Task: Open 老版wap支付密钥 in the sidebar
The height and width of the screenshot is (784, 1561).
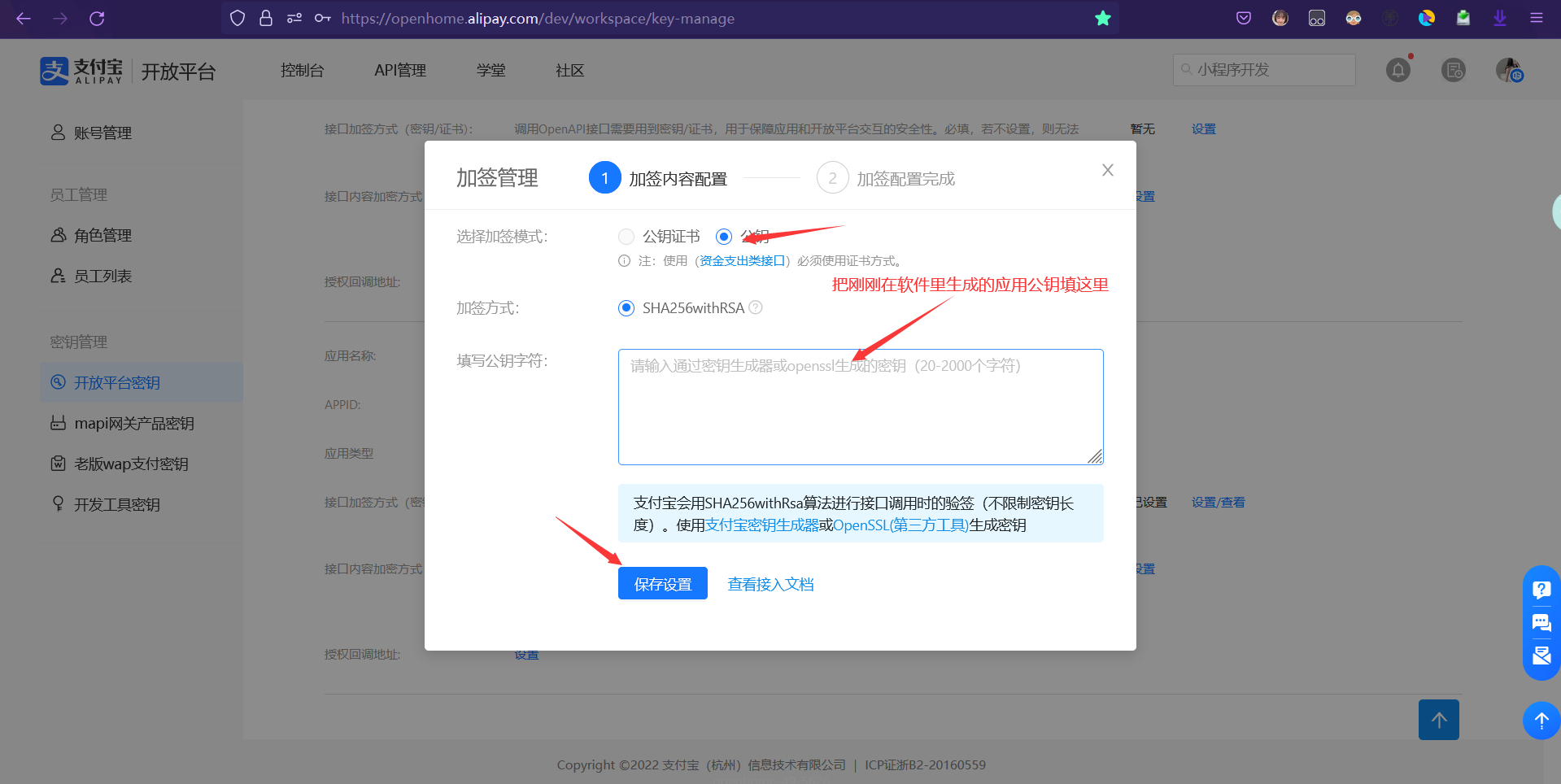Action: click(x=120, y=464)
